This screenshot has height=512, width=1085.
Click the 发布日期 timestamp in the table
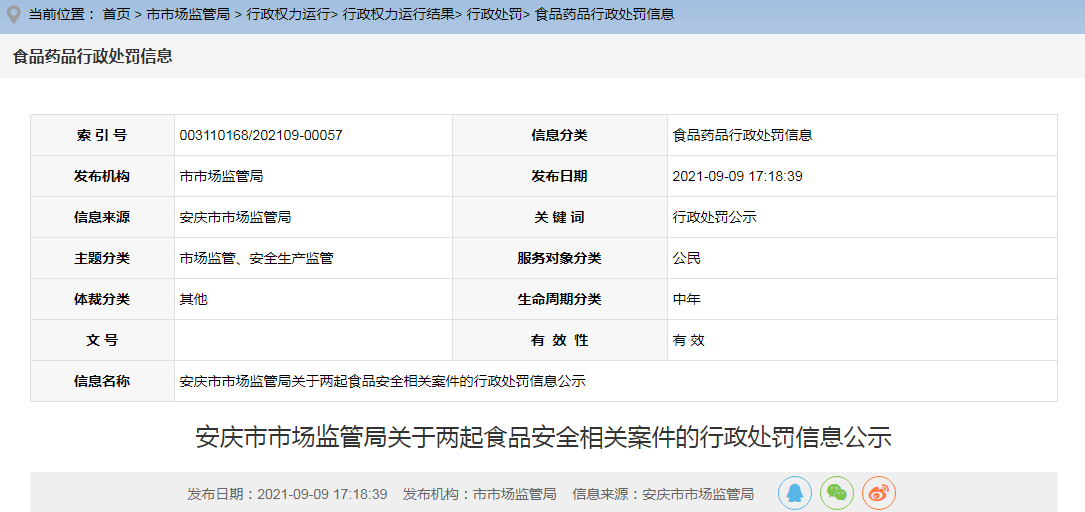point(738,176)
